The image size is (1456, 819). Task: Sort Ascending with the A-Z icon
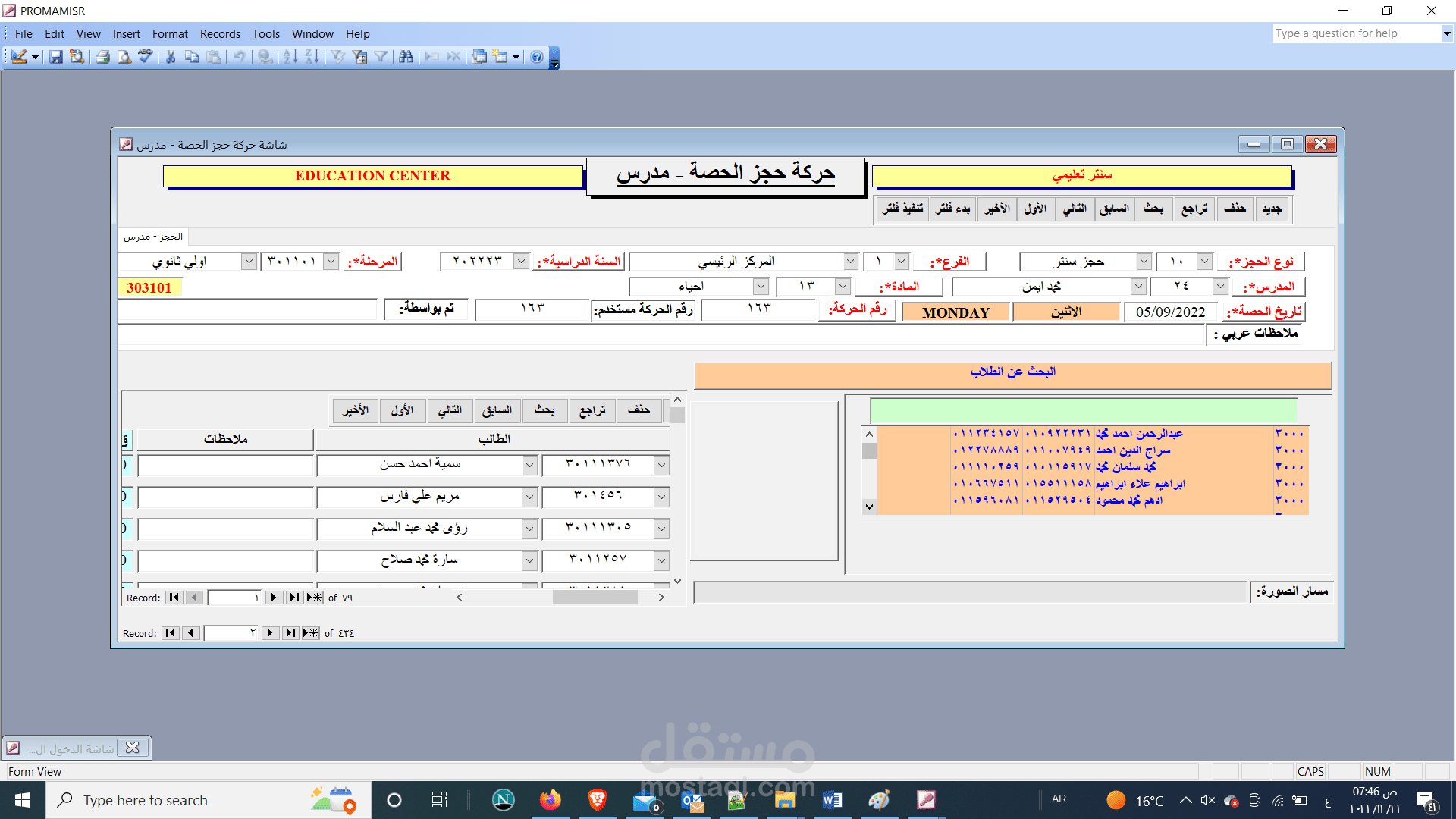click(290, 57)
